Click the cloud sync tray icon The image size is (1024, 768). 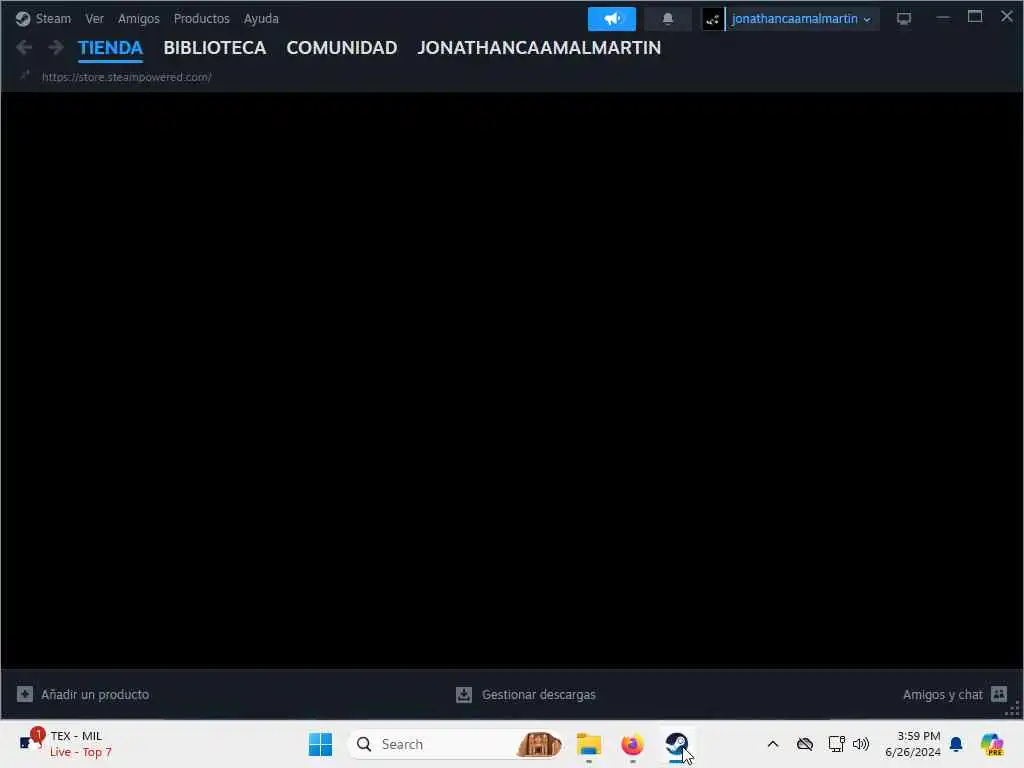805,744
